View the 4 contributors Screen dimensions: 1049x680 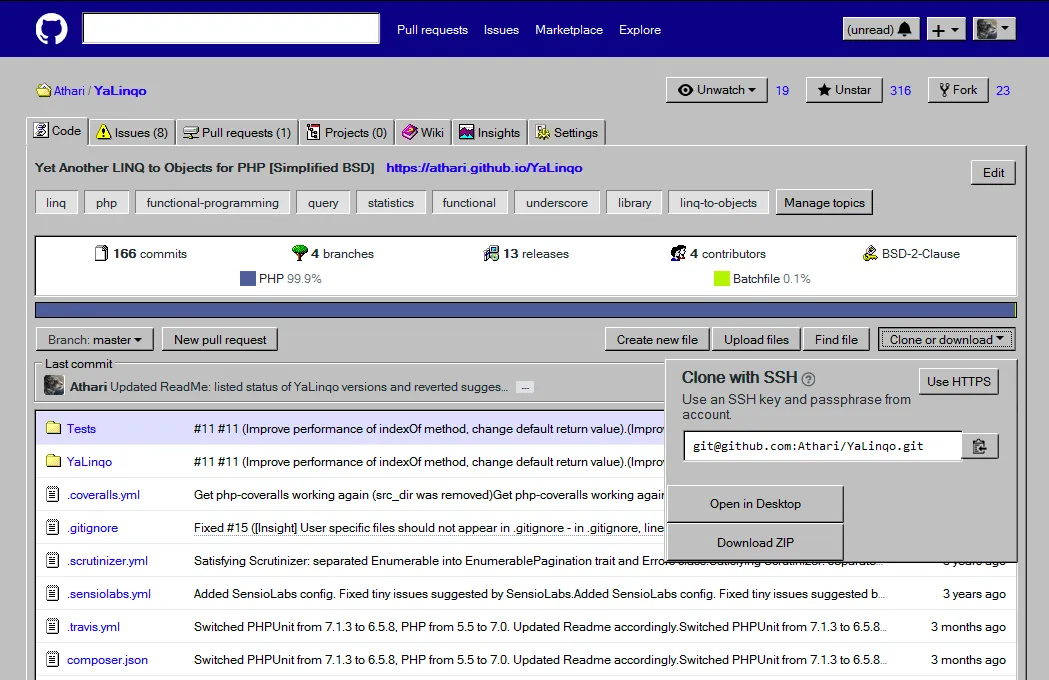point(718,254)
